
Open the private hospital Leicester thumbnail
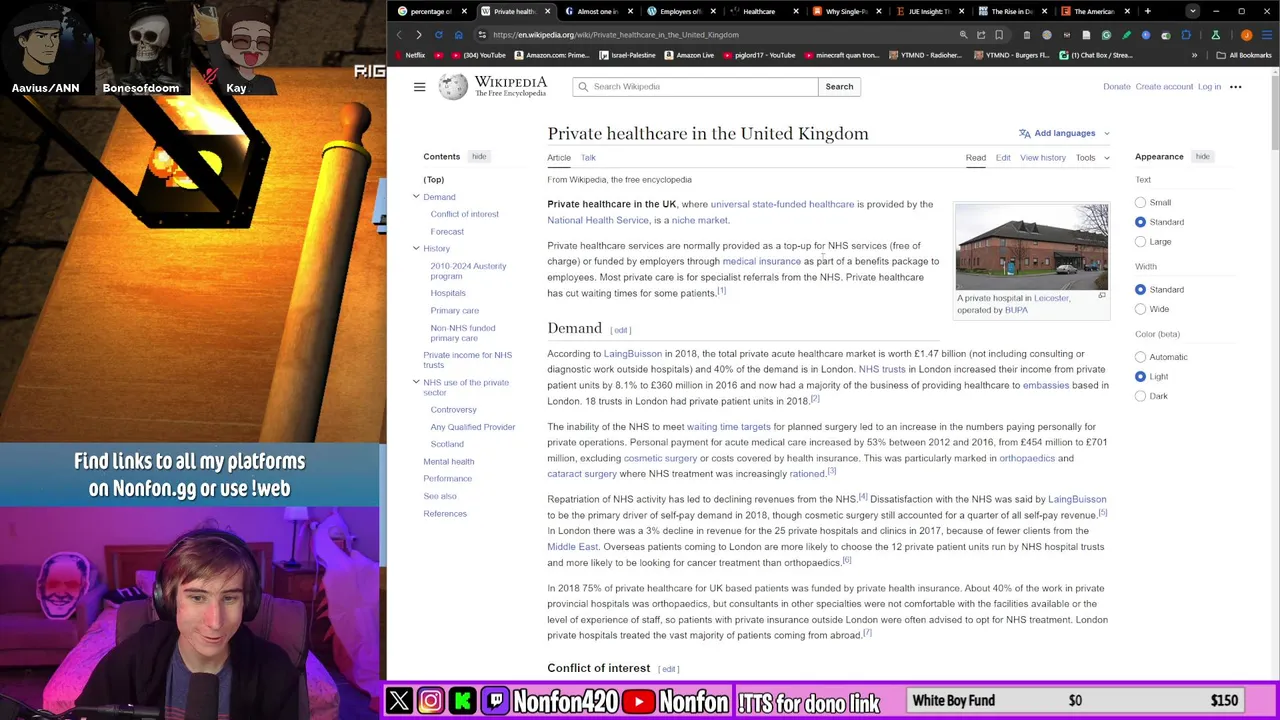tap(1031, 247)
